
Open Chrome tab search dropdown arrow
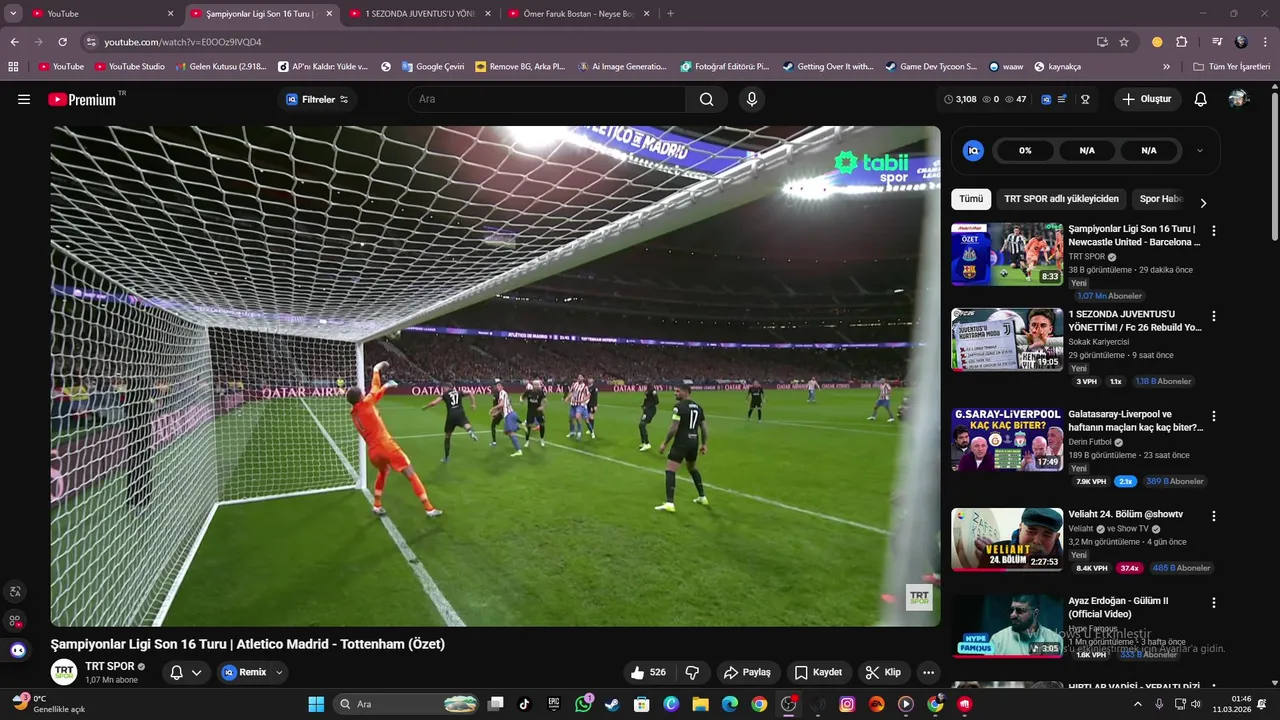13,13
